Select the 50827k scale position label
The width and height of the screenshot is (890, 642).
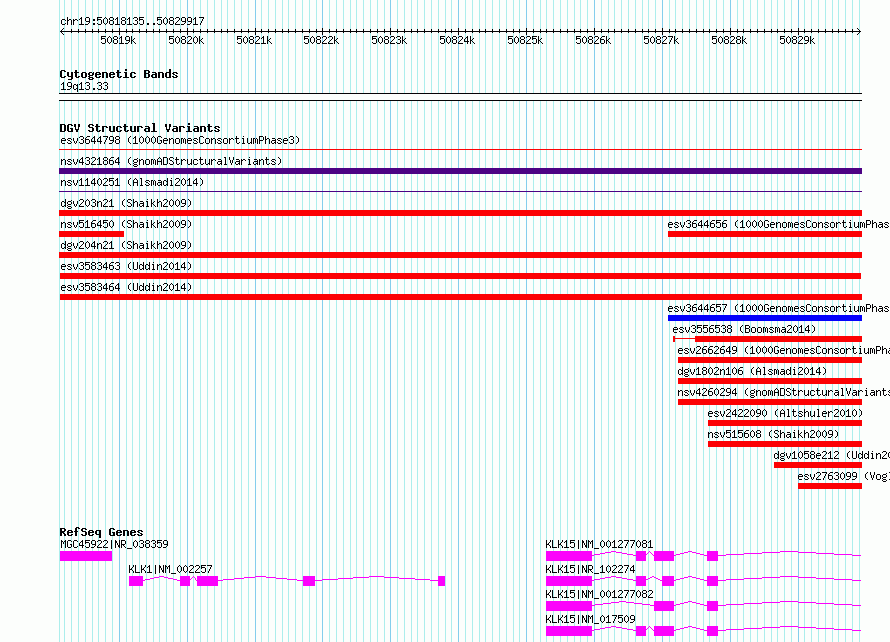pos(661,40)
